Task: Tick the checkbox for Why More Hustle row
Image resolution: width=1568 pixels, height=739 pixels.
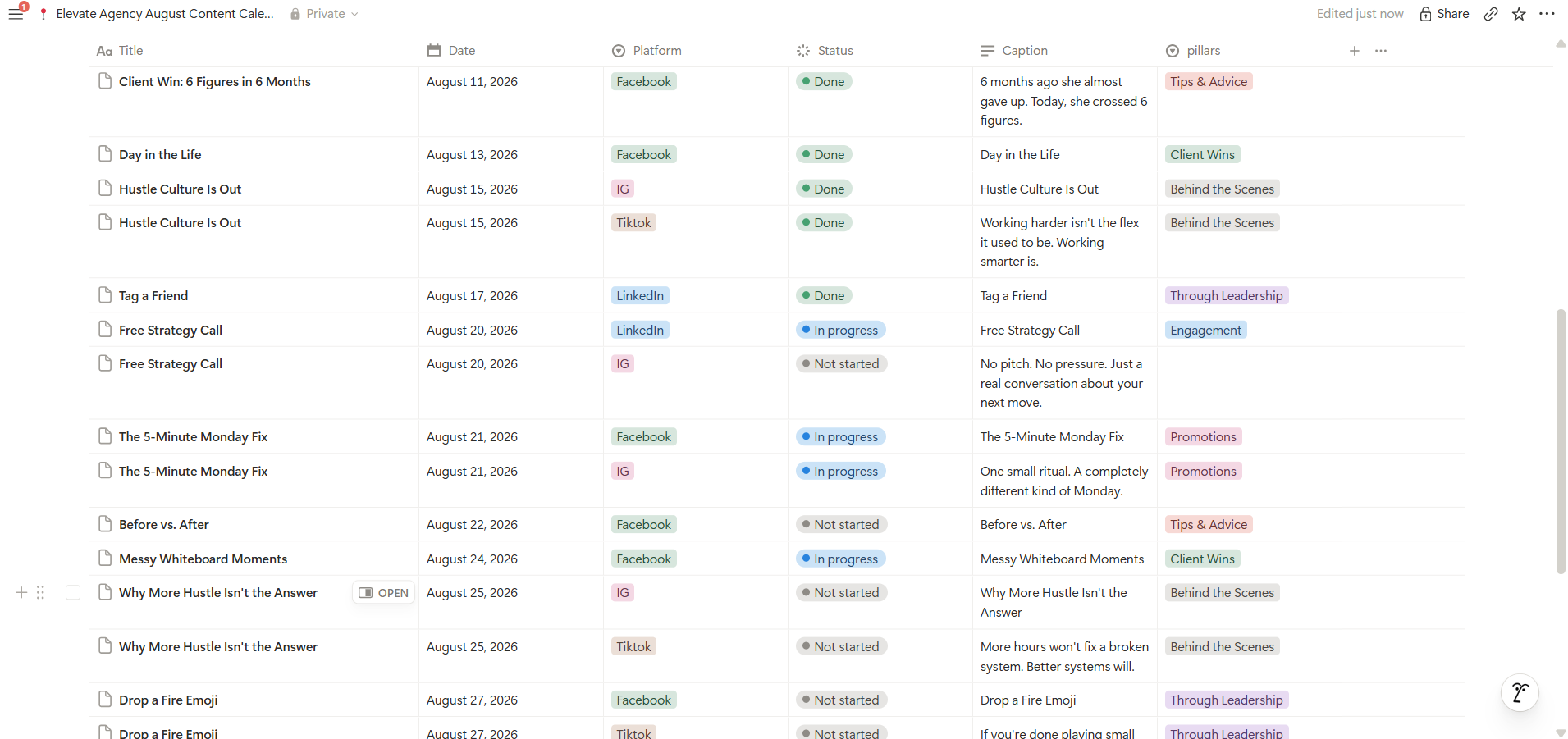Action: pyautogui.click(x=73, y=592)
